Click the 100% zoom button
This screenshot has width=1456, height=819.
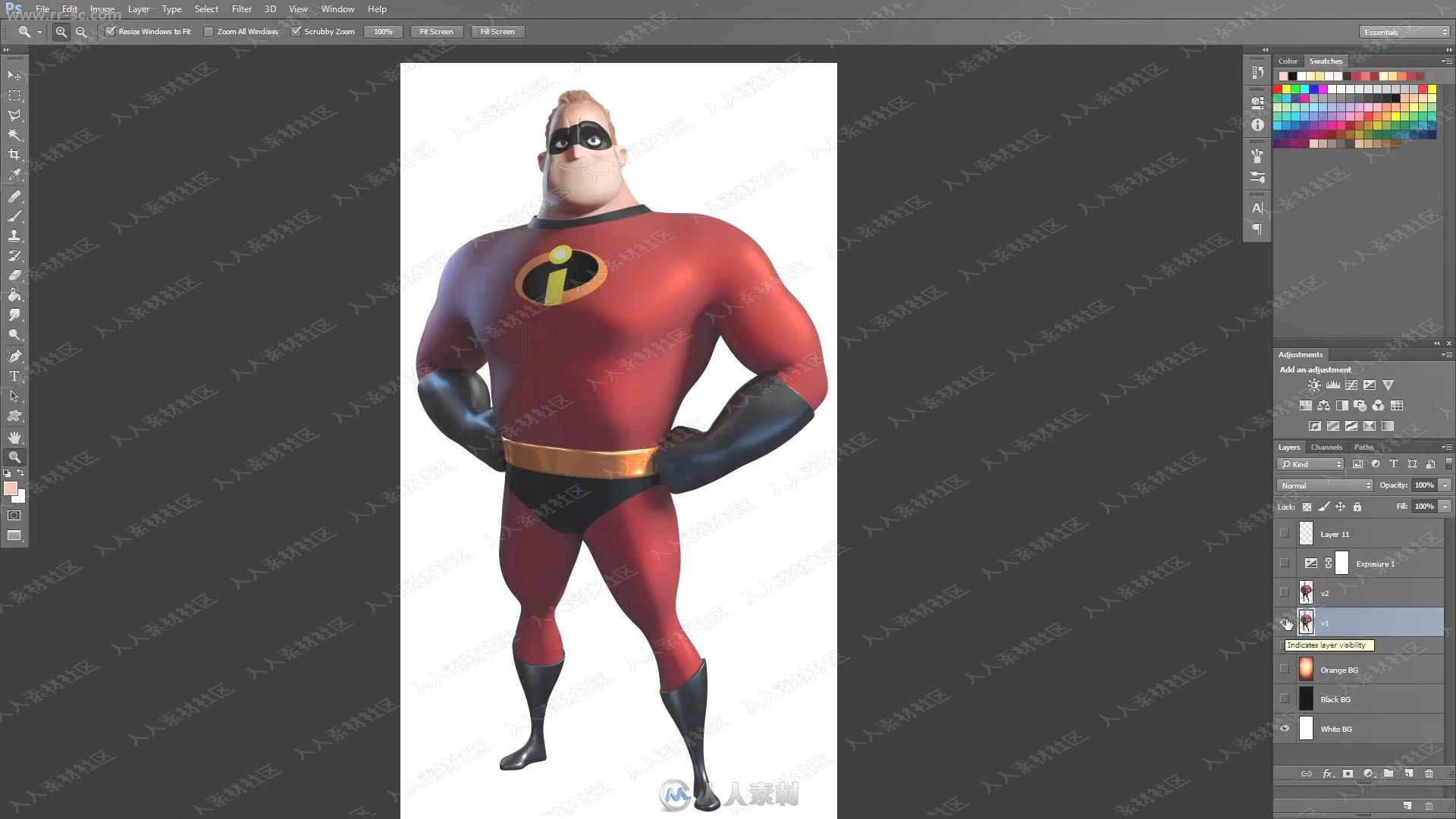(383, 32)
